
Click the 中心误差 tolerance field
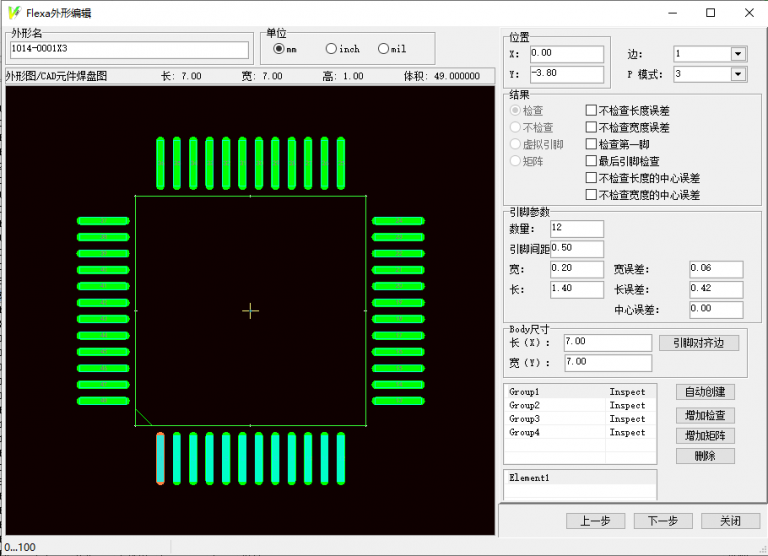tap(716, 310)
